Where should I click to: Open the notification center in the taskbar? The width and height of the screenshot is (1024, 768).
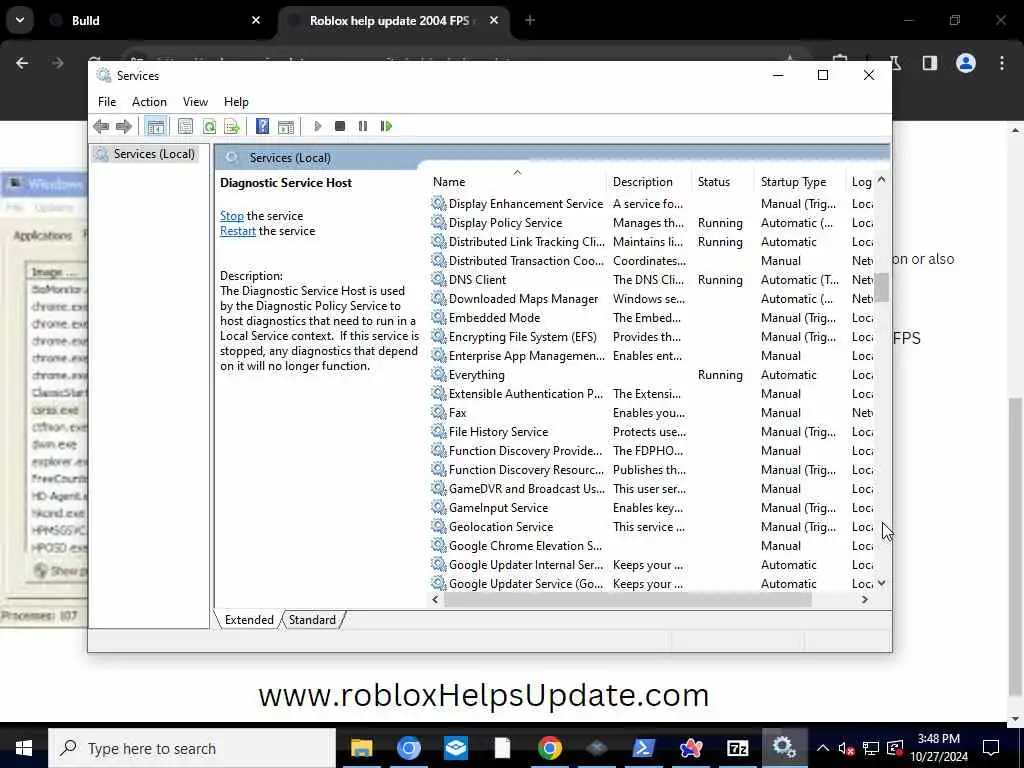(x=991, y=748)
